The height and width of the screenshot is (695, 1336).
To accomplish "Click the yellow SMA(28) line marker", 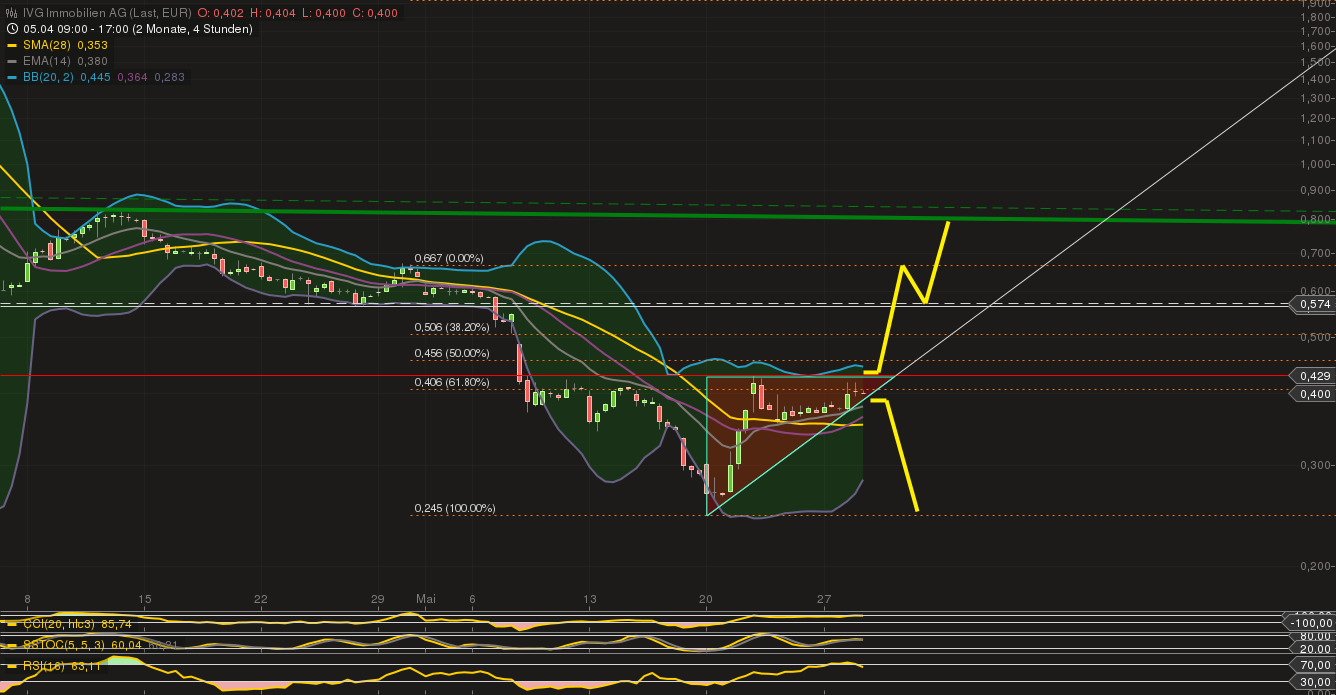I will 11,45.
